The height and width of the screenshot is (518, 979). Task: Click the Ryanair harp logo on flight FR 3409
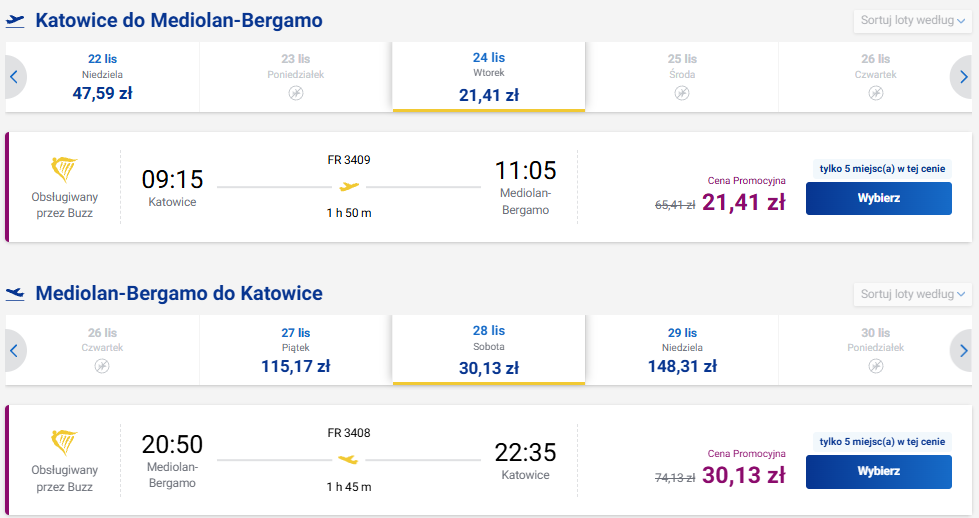click(x=64, y=170)
